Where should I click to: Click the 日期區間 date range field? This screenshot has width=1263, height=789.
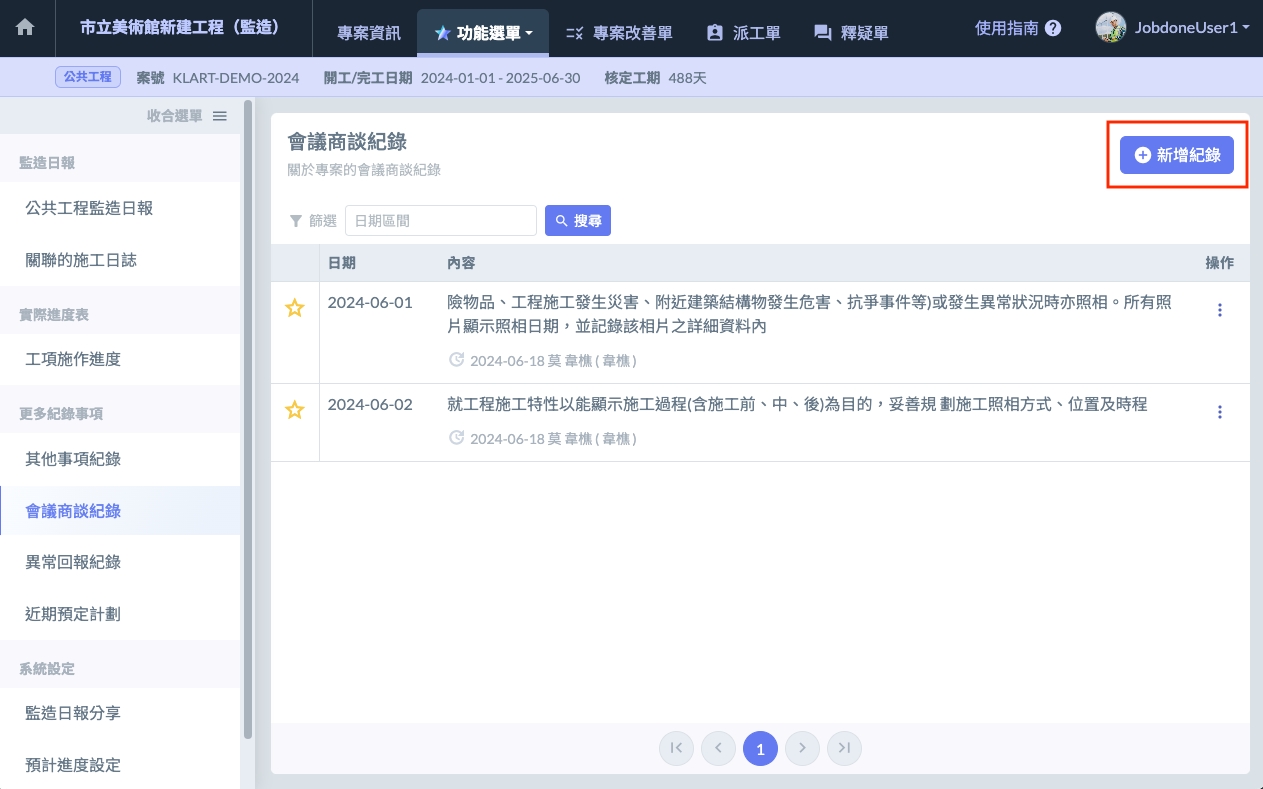coord(440,221)
